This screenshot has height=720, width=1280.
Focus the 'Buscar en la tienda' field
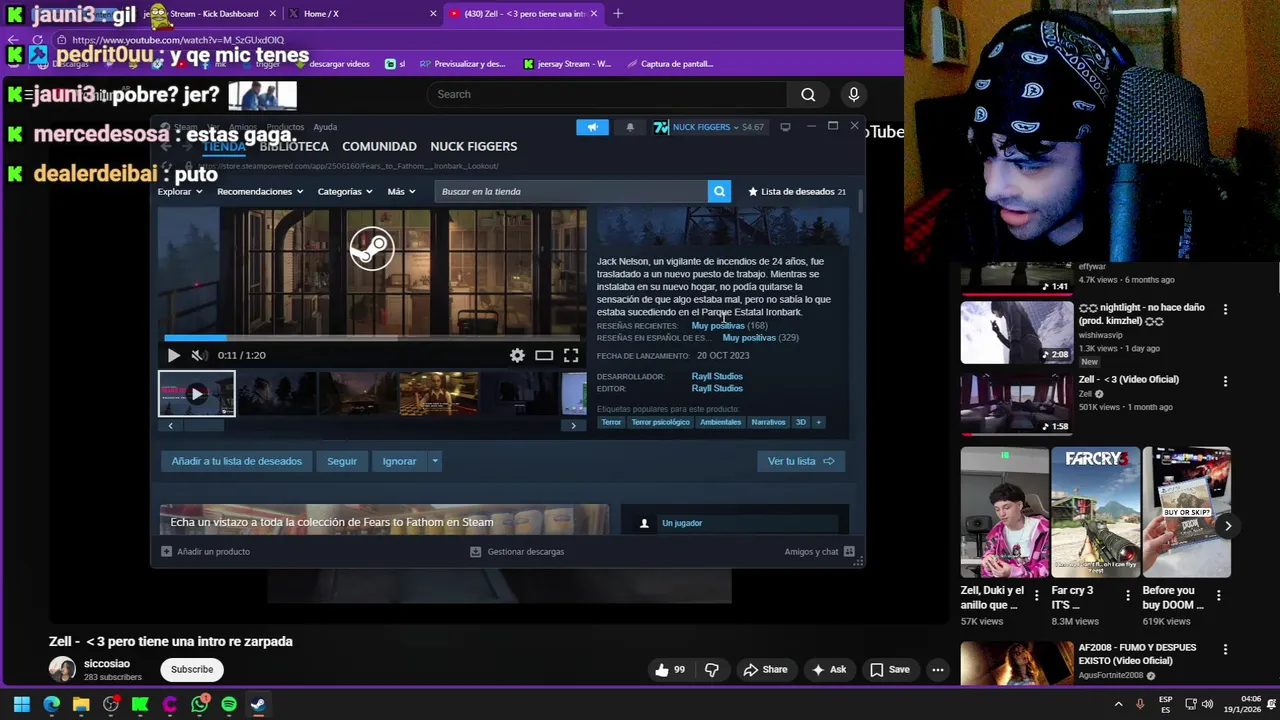point(571,191)
